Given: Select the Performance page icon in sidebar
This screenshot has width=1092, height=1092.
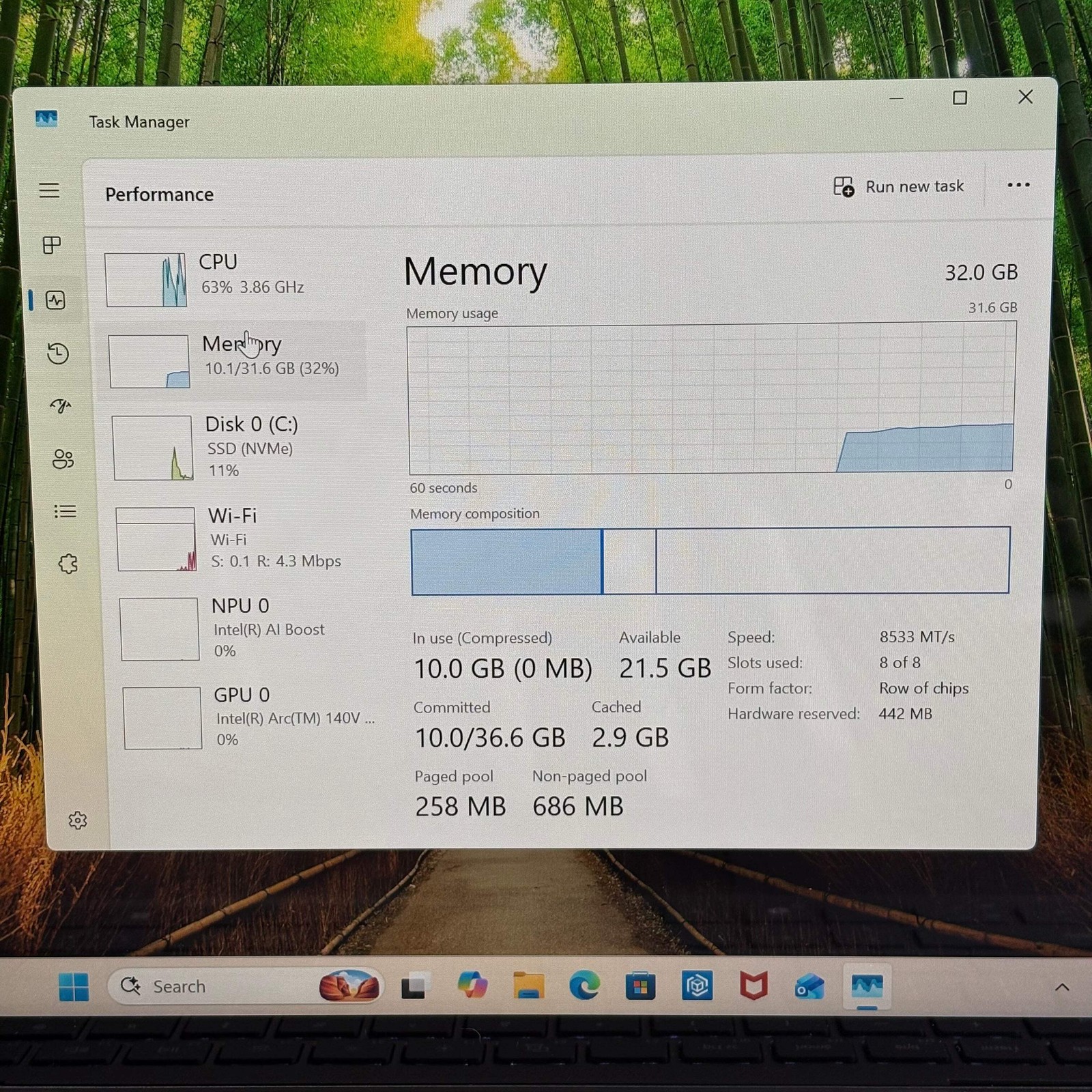Looking at the screenshot, I should (55, 300).
